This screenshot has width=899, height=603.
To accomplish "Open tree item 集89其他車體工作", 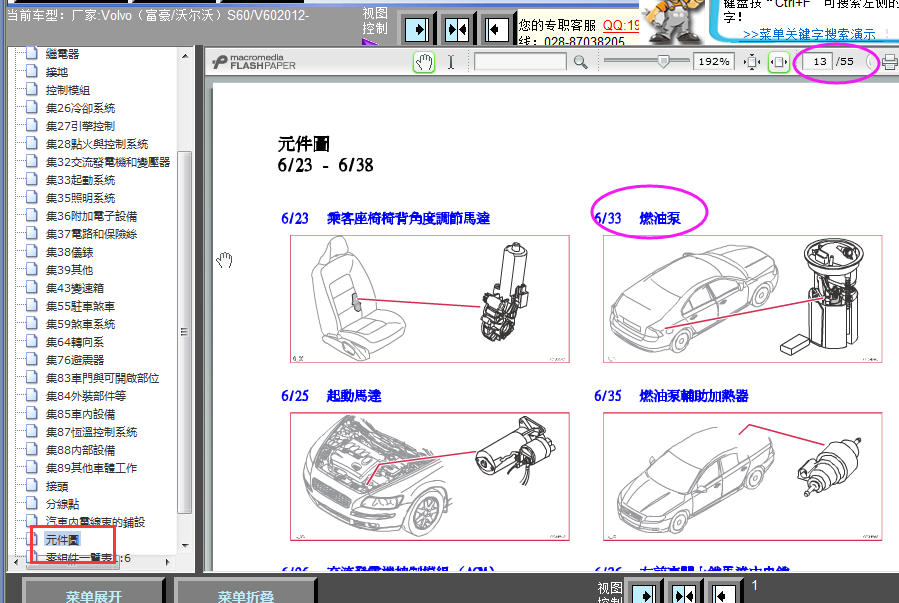I will click(92, 468).
